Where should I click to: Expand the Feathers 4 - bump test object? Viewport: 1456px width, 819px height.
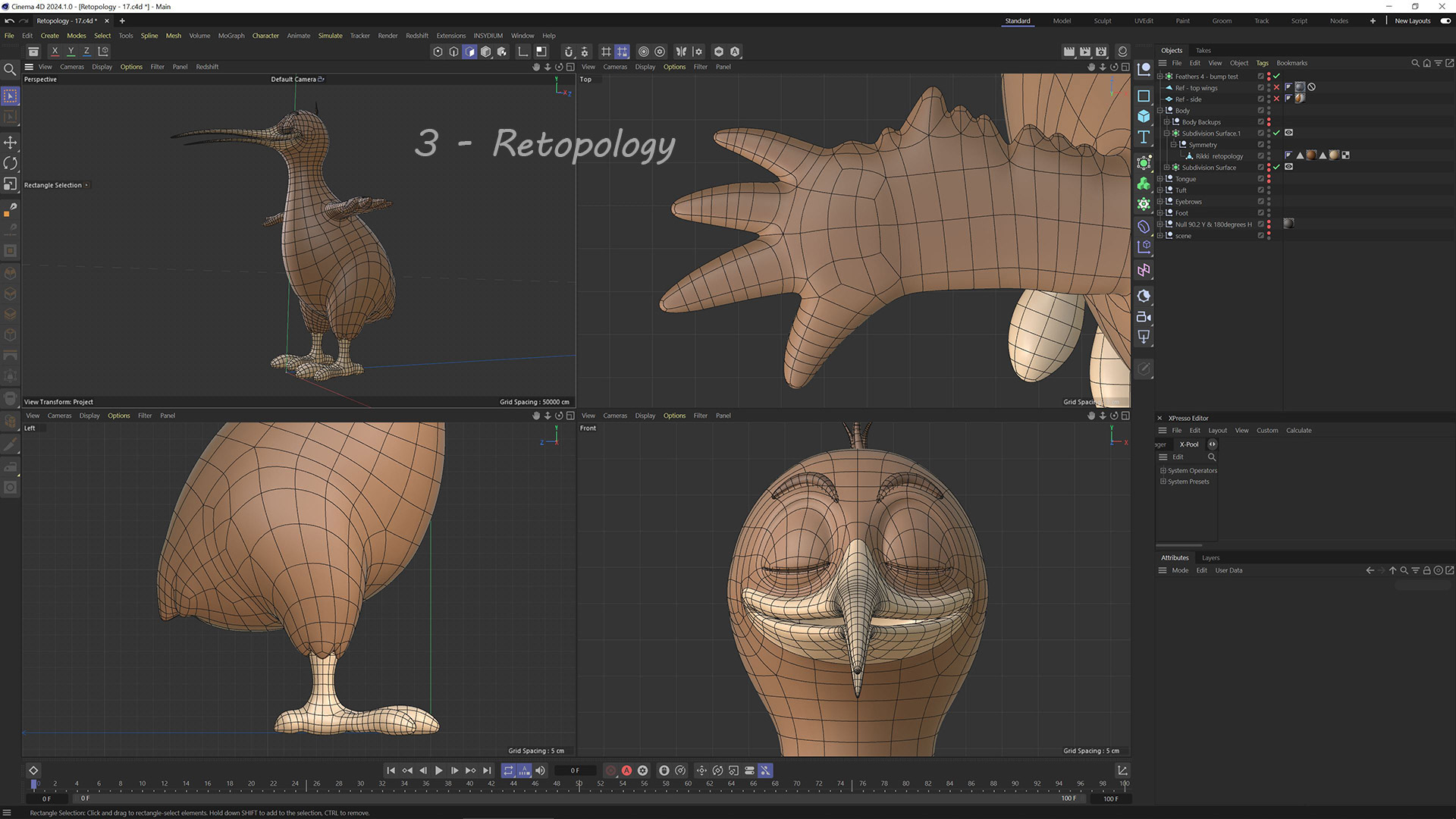pyautogui.click(x=1159, y=77)
